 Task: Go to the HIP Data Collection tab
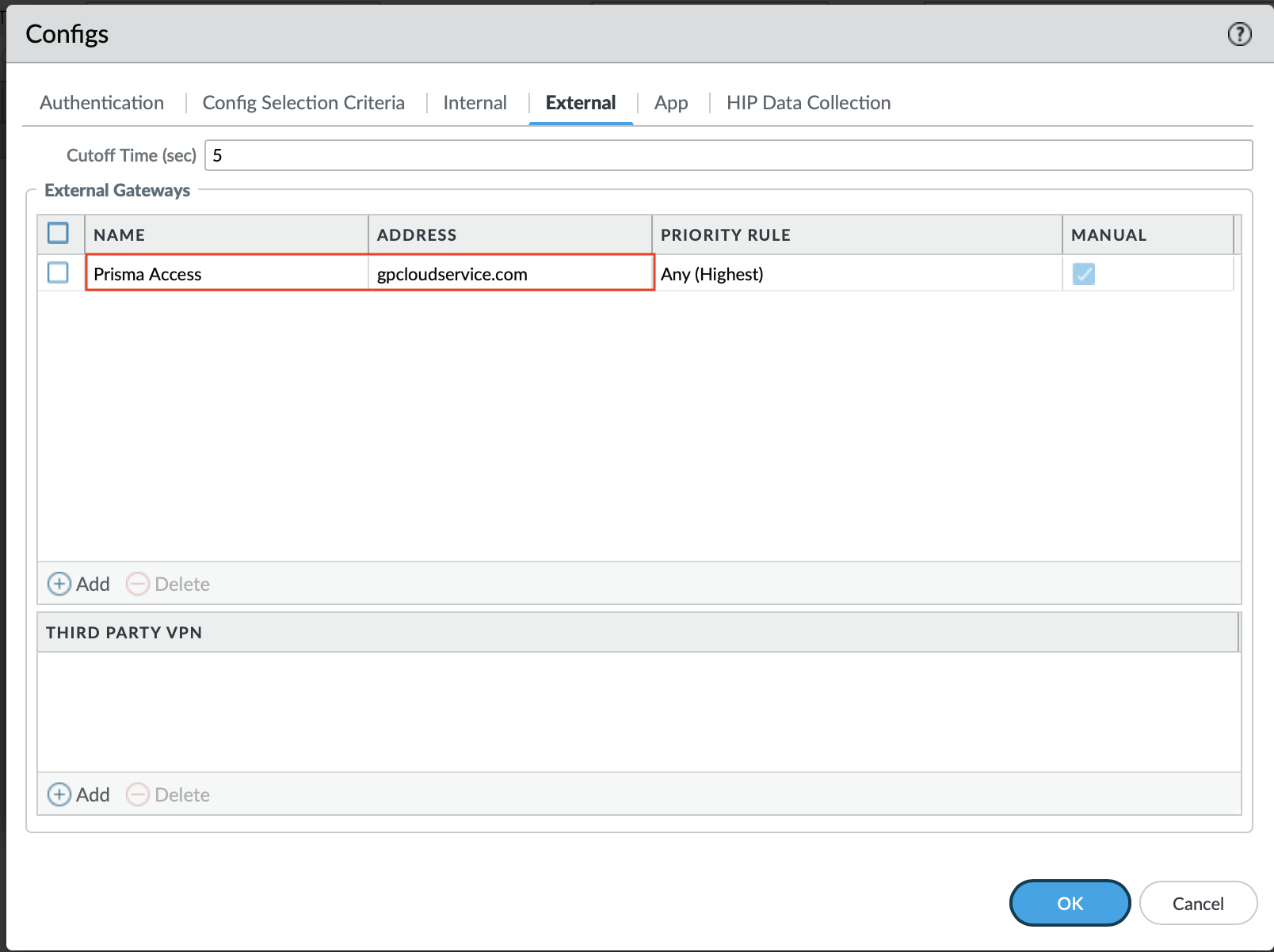coord(808,103)
